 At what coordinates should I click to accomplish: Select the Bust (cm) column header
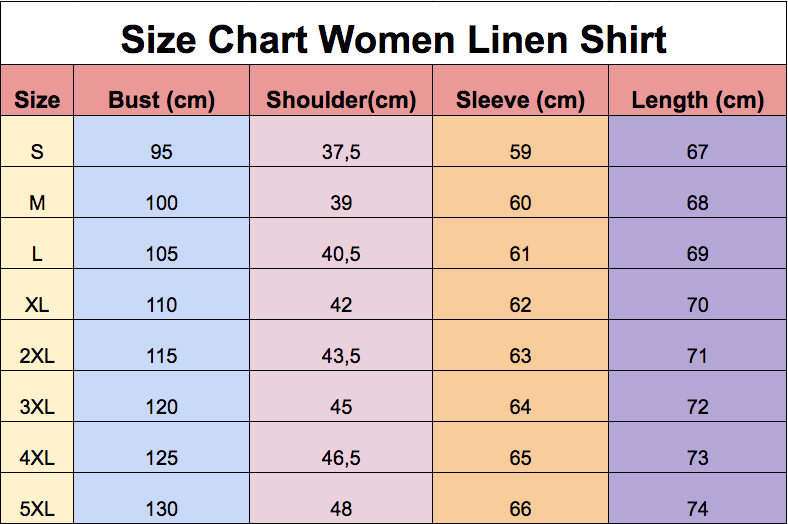161,100
